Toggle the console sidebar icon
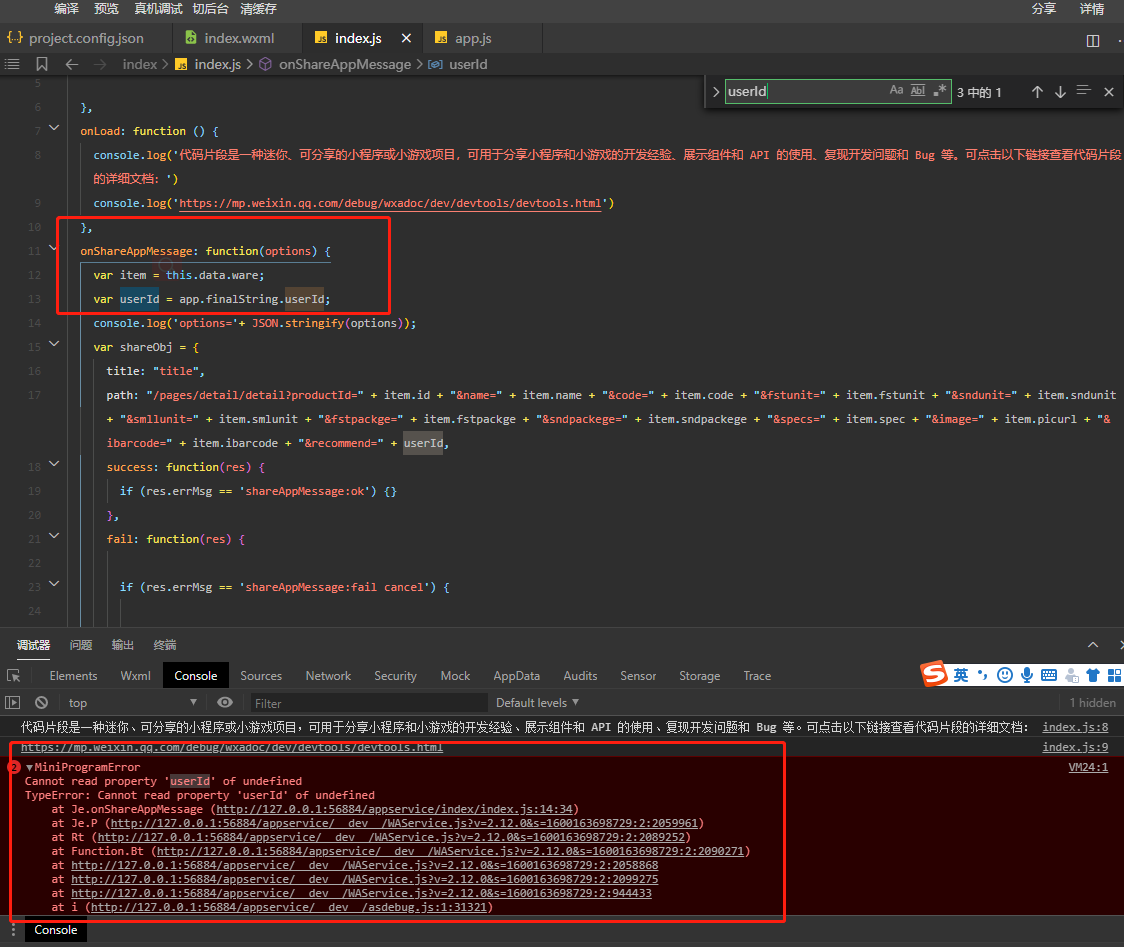 13,703
